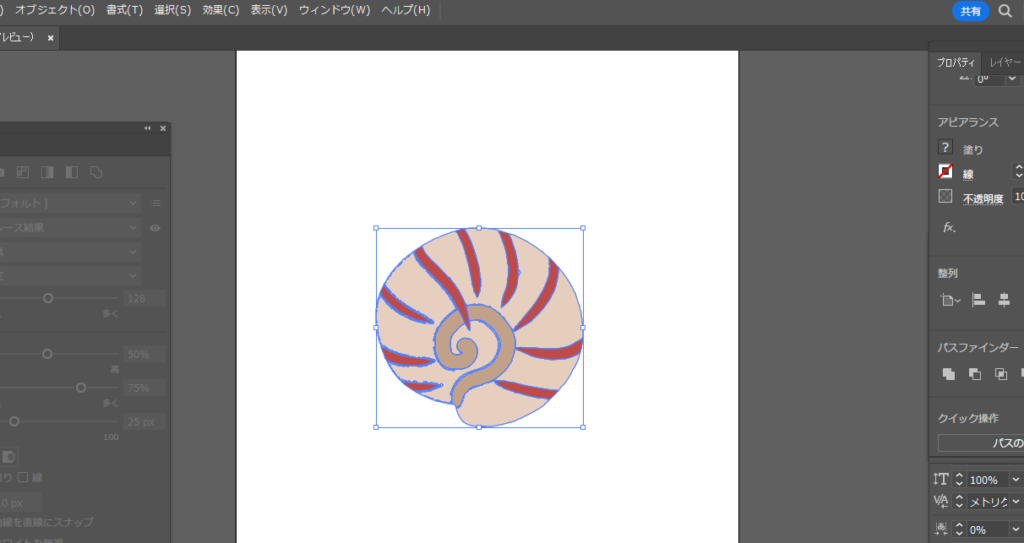Click the 共有 share button
1024x543 pixels.
(970, 11)
